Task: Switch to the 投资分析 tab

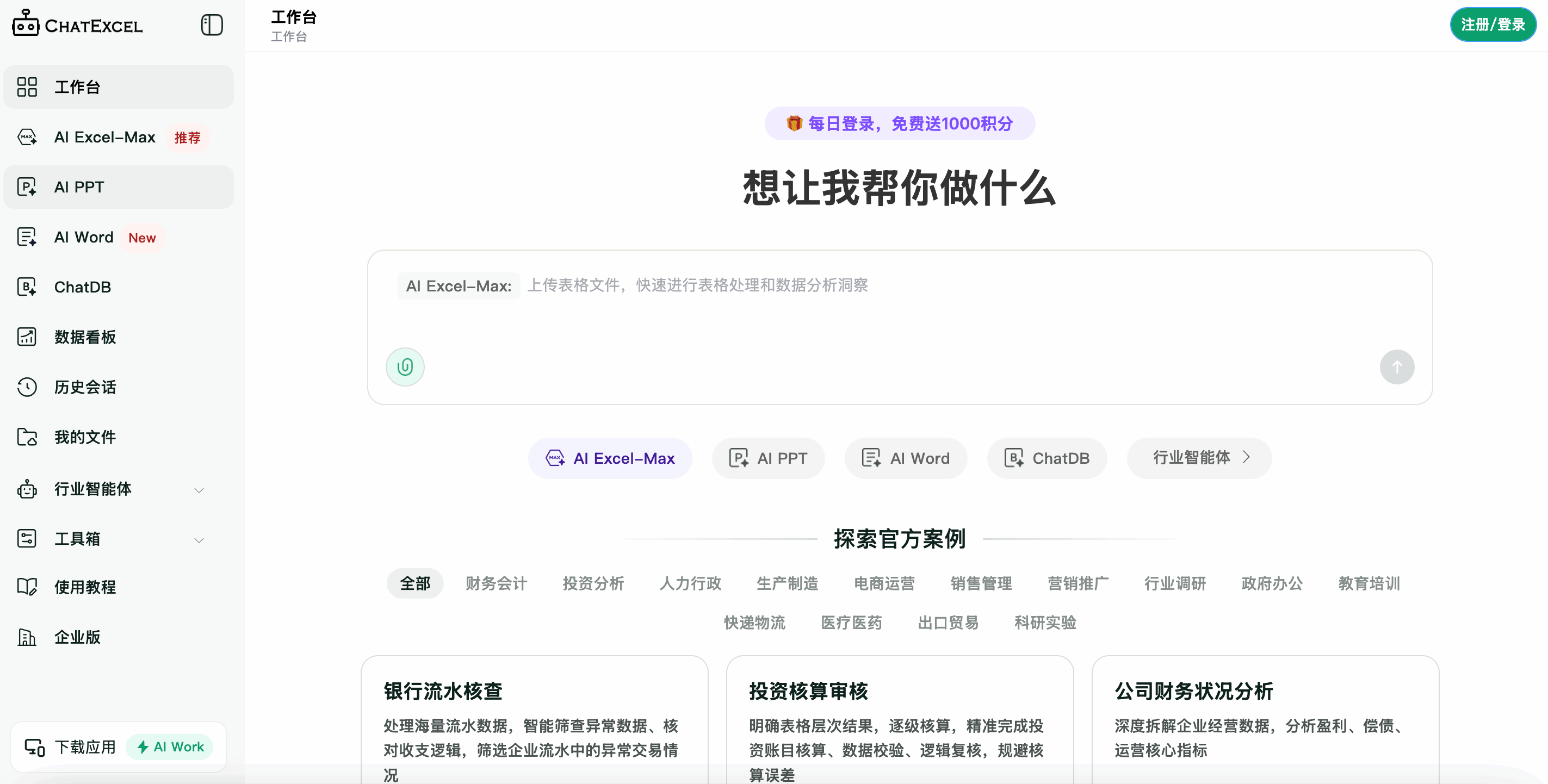Action: [x=593, y=583]
